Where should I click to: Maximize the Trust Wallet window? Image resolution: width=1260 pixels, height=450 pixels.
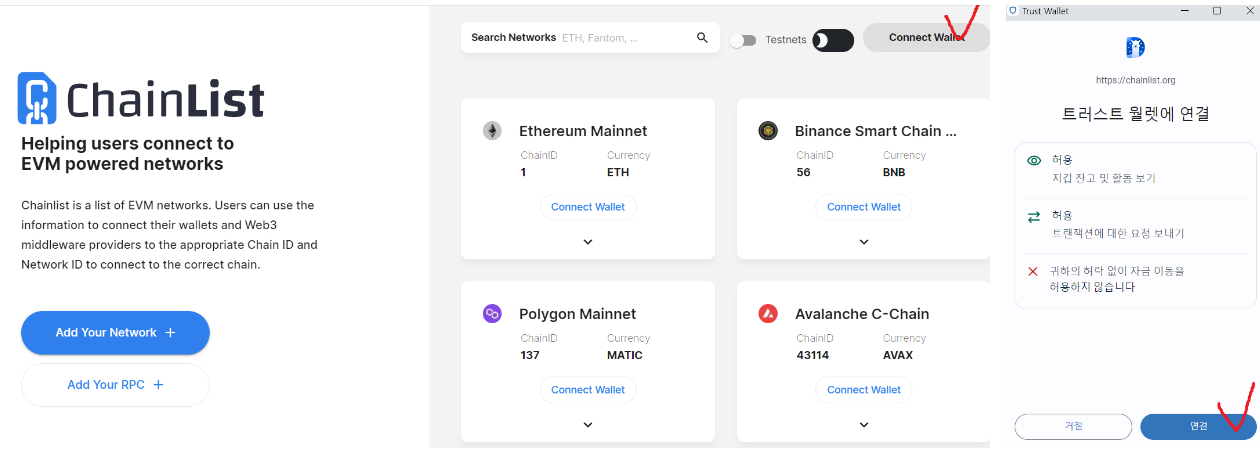tap(1216, 10)
